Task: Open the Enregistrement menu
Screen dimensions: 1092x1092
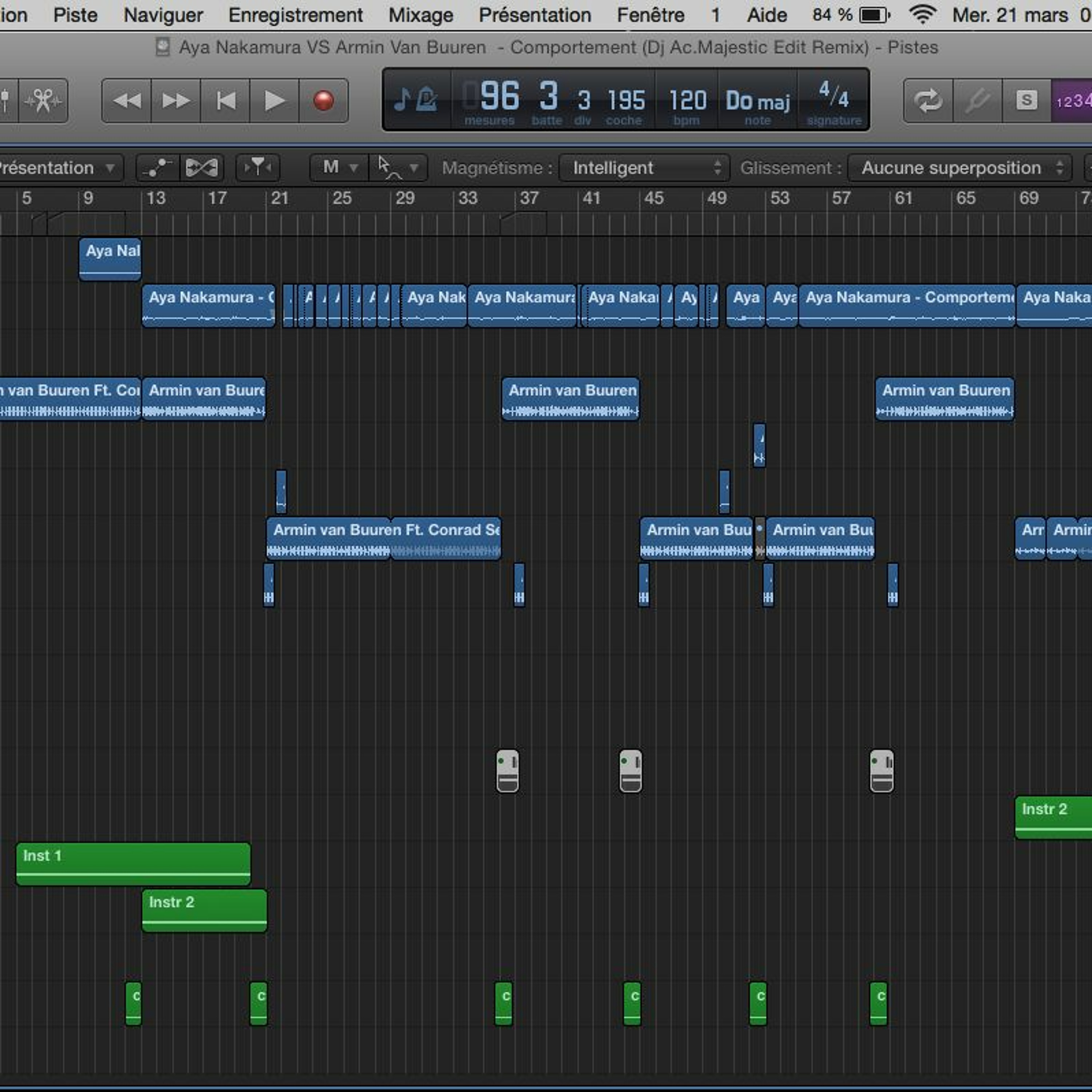Action: coord(295,15)
